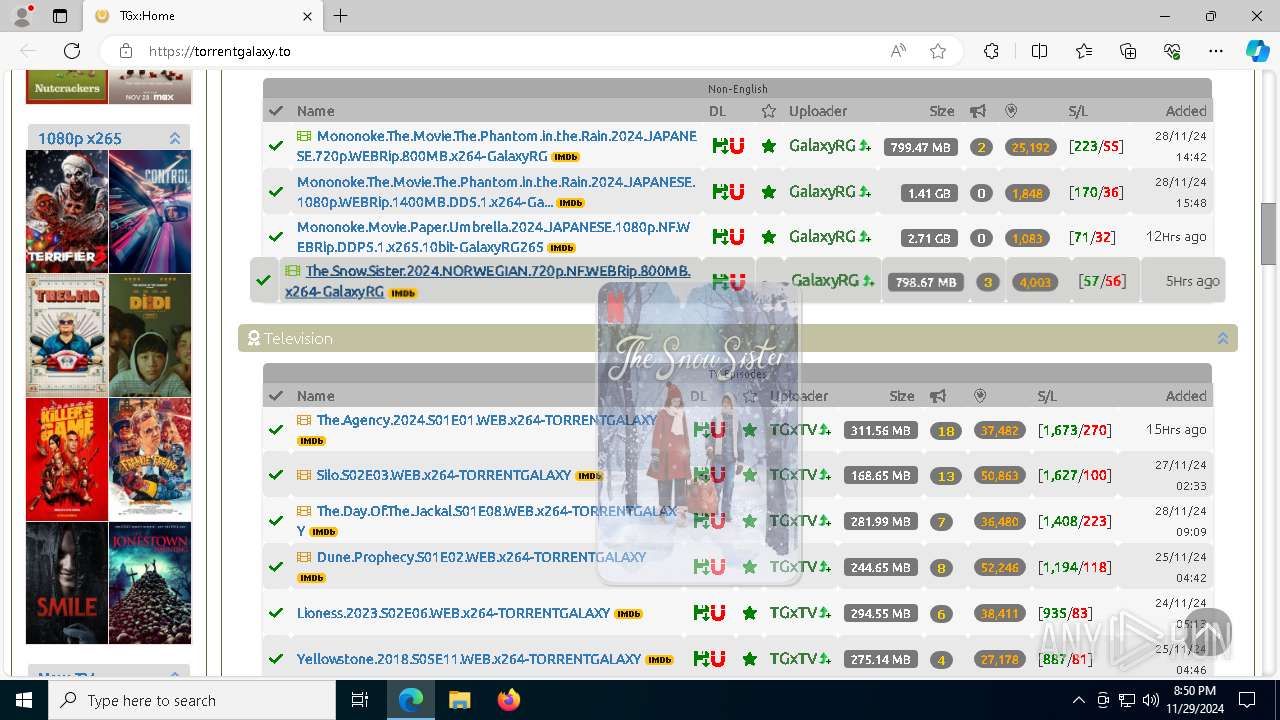
Task: Open Task View on taskbar
Action: tap(360, 700)
